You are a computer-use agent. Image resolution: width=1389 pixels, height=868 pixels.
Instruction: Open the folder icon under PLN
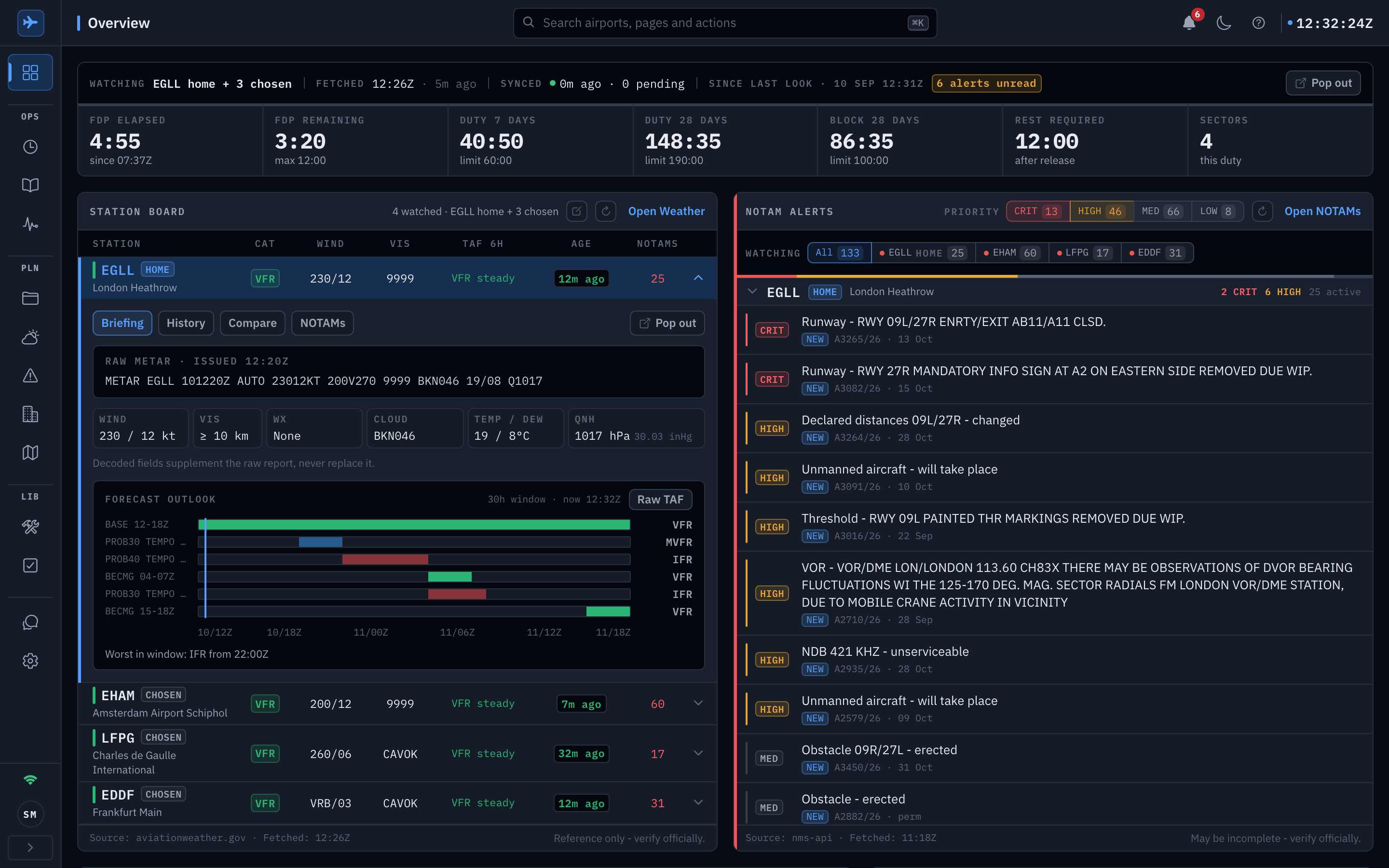click(30, 298)
